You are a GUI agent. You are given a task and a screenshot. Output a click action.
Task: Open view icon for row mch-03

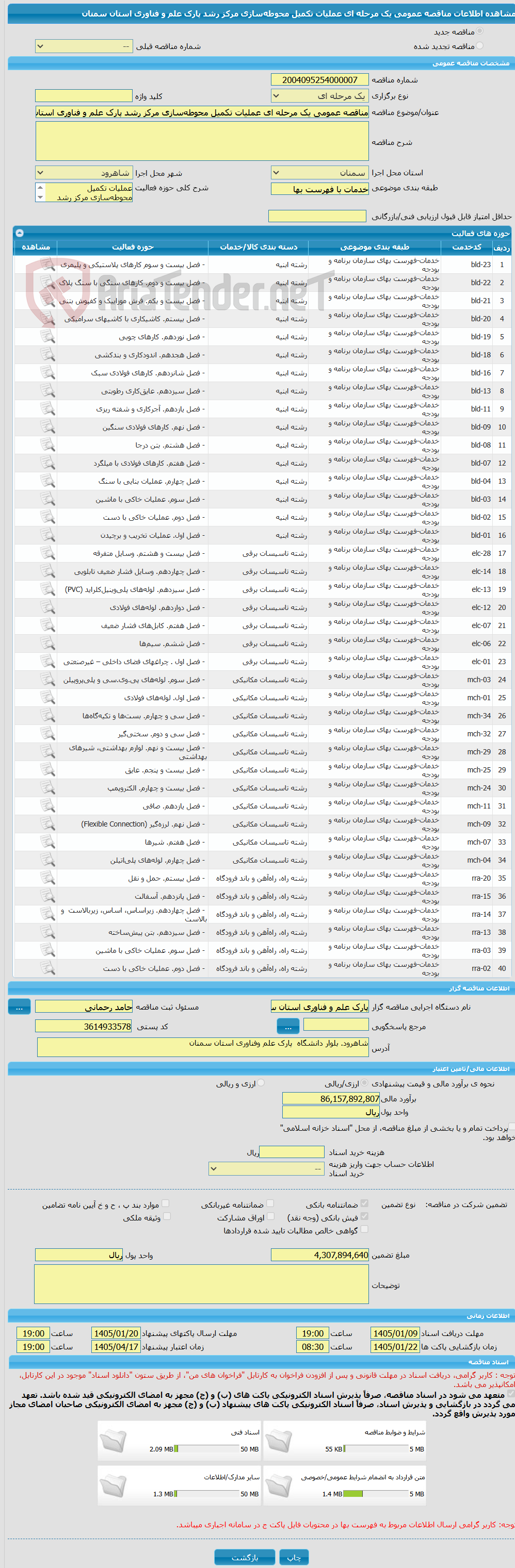point(47,680)
